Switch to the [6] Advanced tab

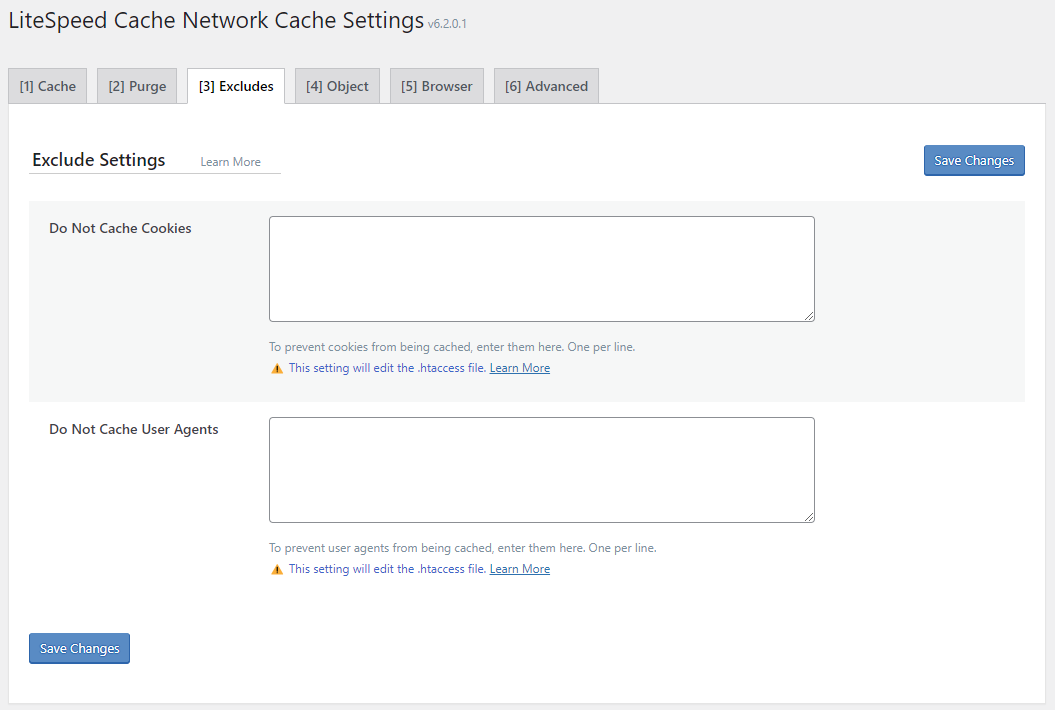[546, 86]
